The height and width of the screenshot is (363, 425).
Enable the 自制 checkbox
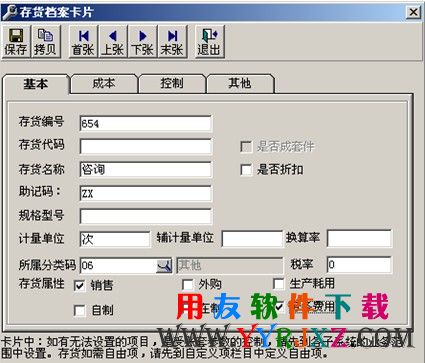[x=80, y=311]
